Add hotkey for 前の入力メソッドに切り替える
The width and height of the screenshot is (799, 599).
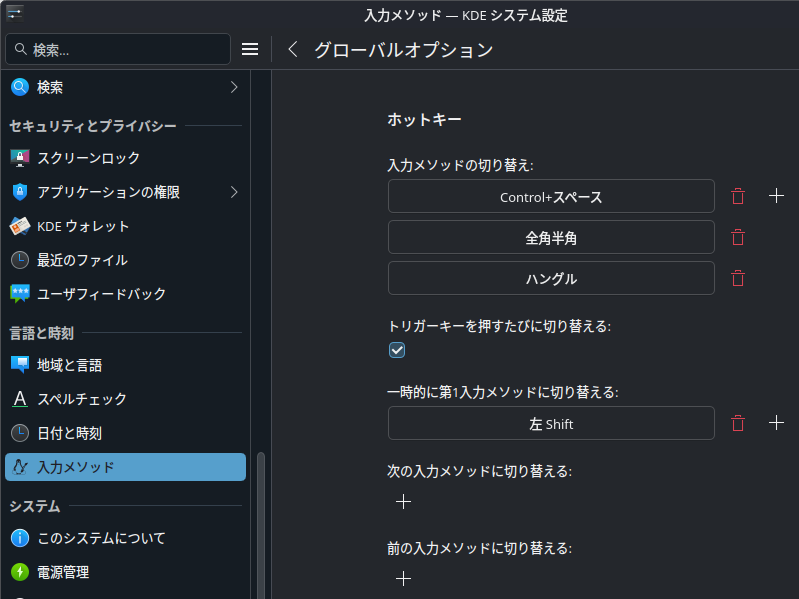point(403,578)
